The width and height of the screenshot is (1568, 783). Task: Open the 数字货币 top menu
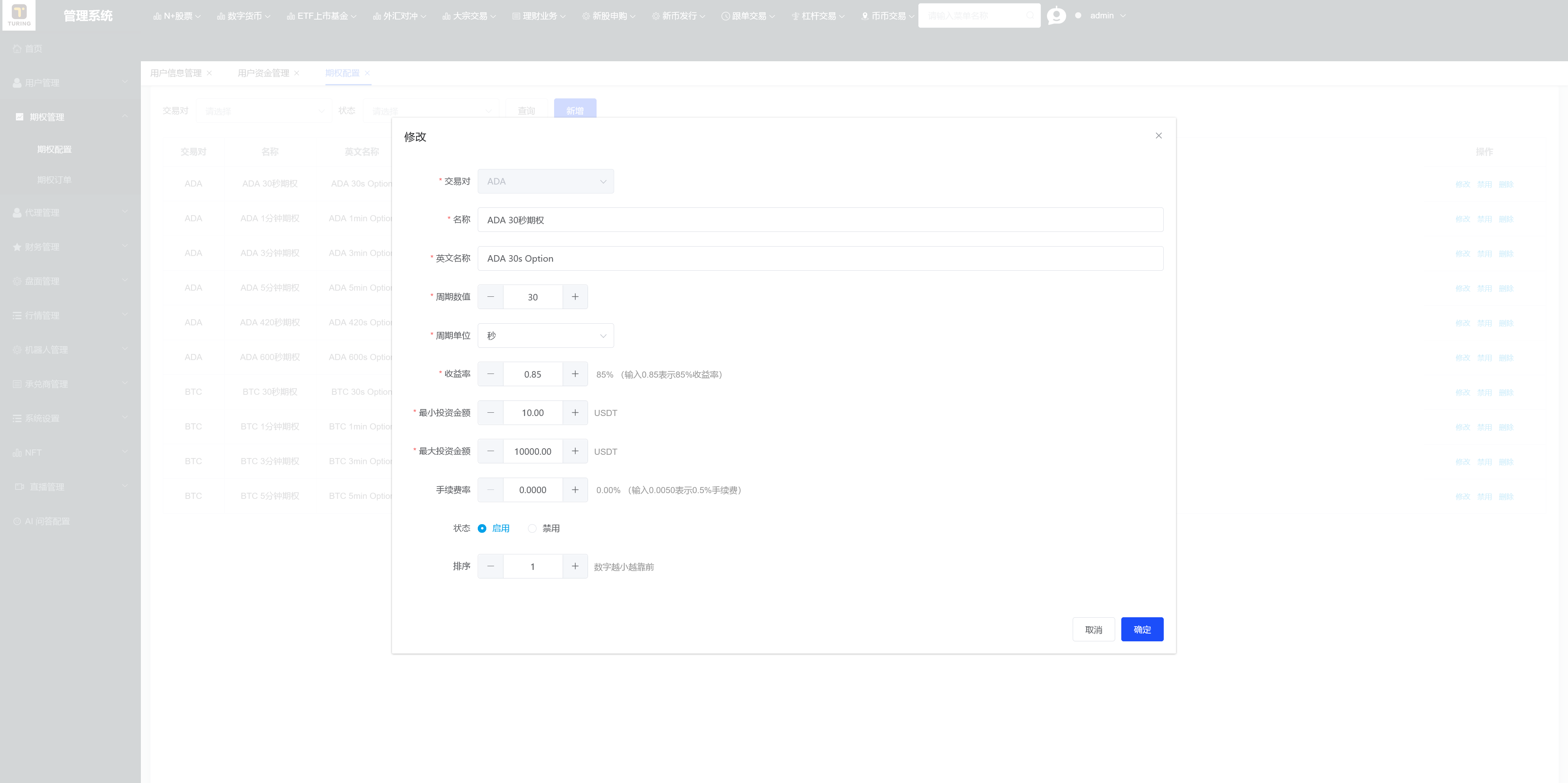[243, 16]
